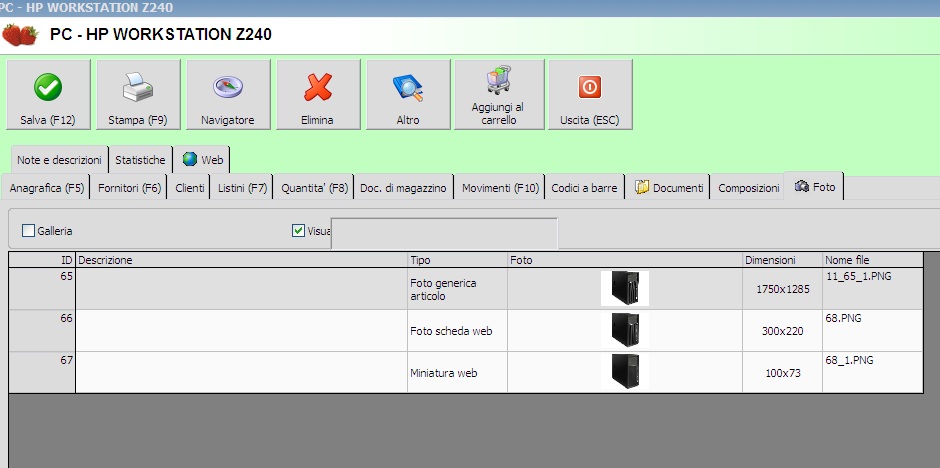Click the Descrizione column header
Viewport: 940px width, 468px height.
click(x=242, y=260)
